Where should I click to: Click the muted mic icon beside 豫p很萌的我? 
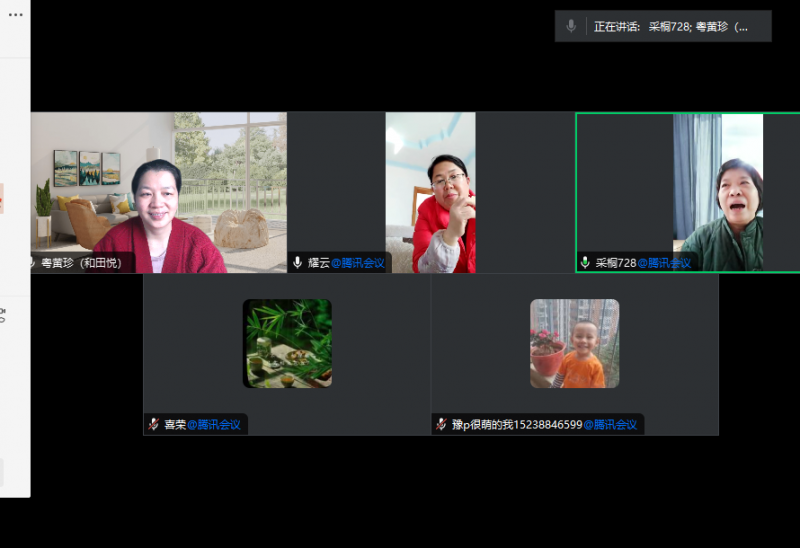point(441,425)
